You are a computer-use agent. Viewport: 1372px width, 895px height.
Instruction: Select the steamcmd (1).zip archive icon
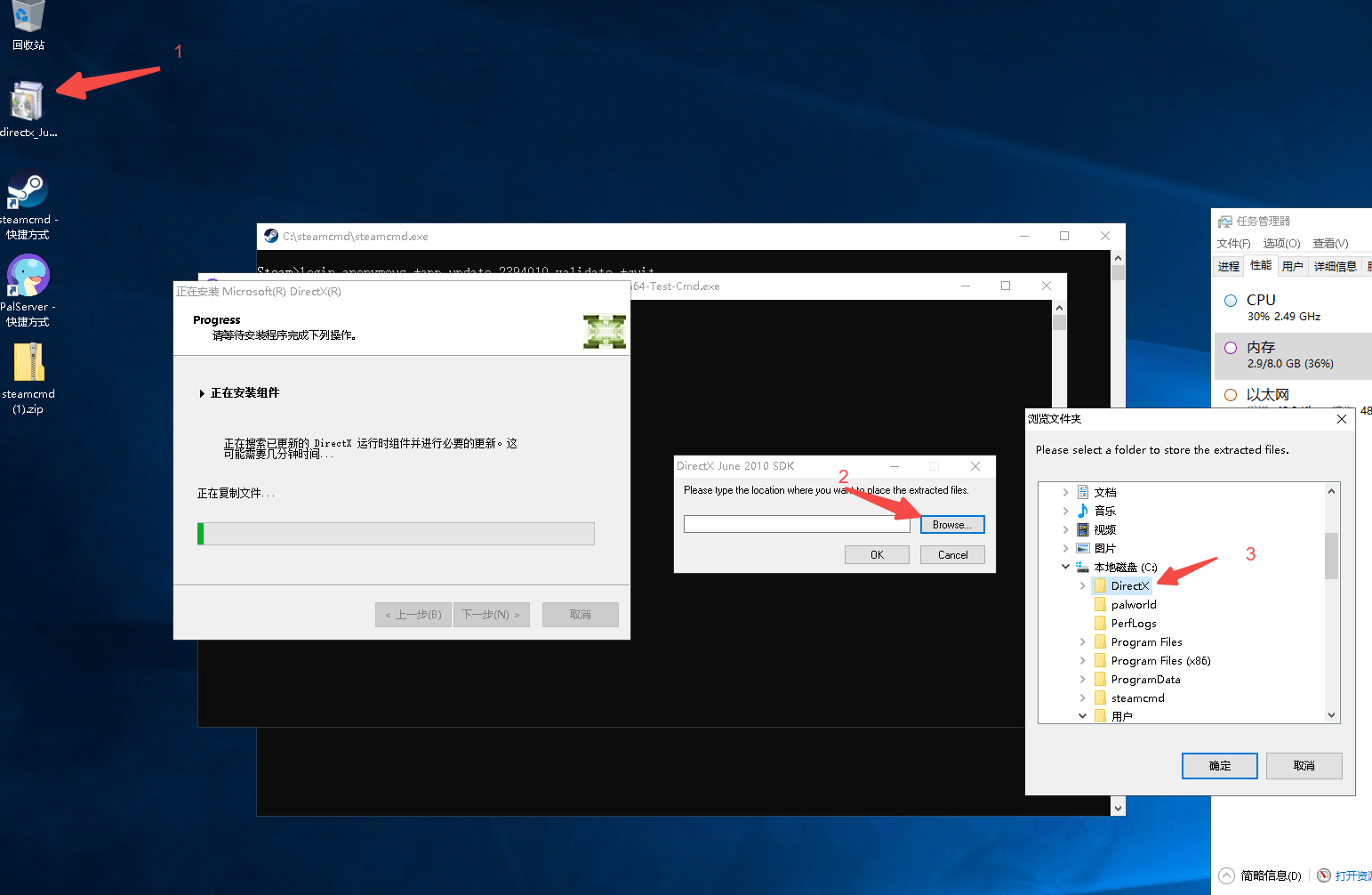28,378
